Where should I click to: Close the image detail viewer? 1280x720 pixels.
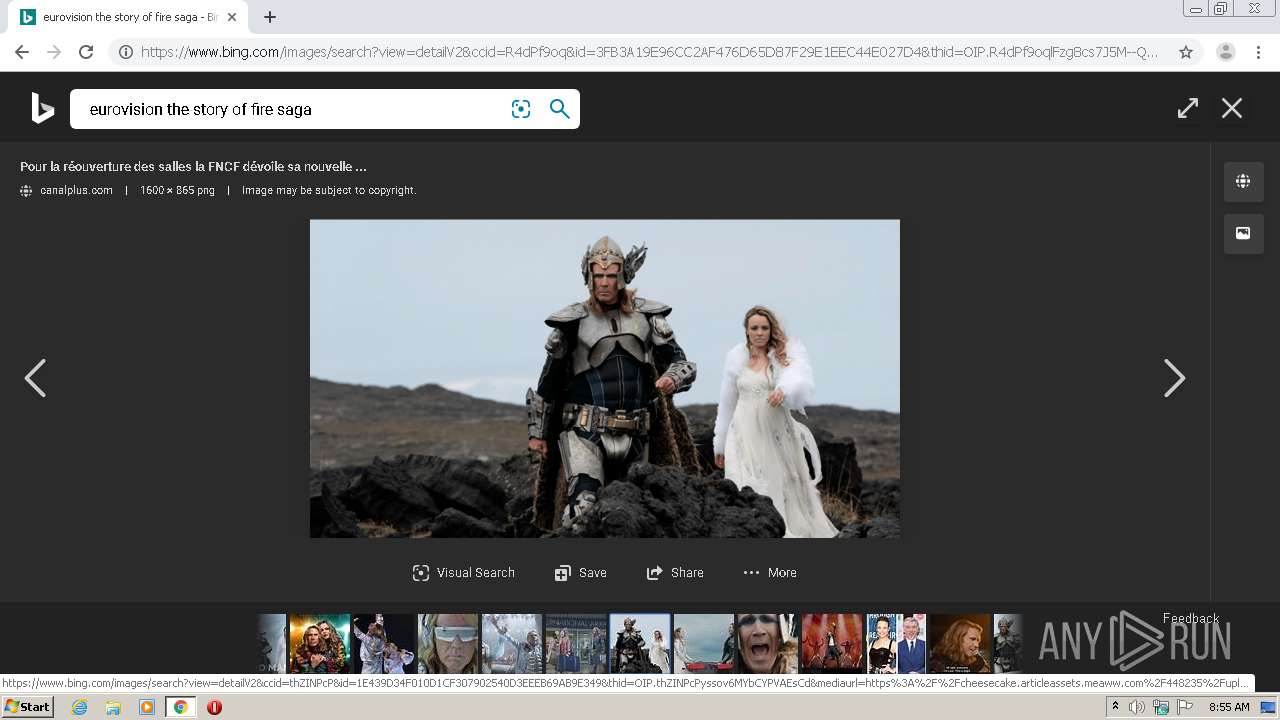coord(1232,108)
